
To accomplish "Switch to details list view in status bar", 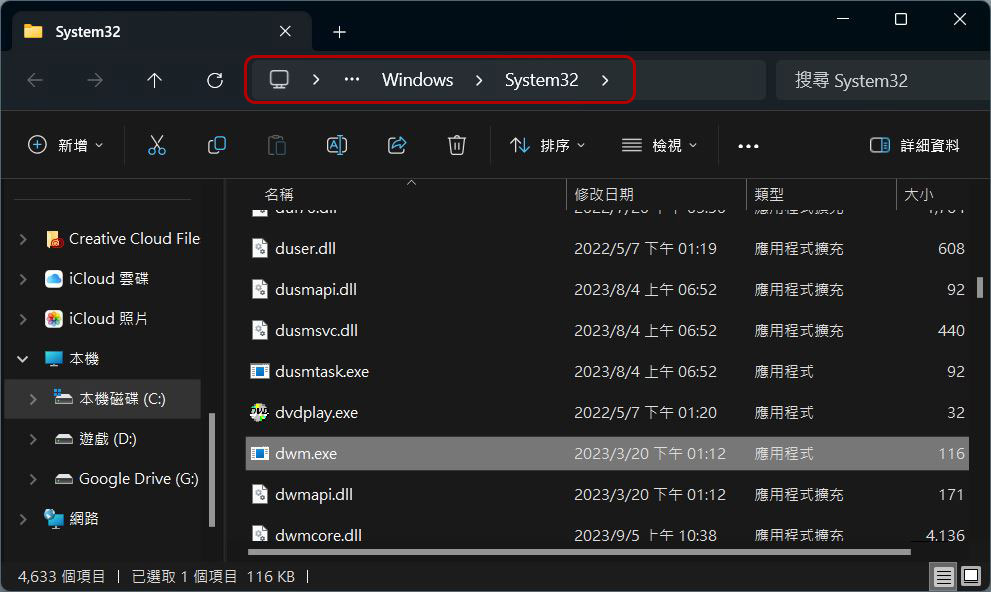I will pyautogui.click(x=944, y=576).
